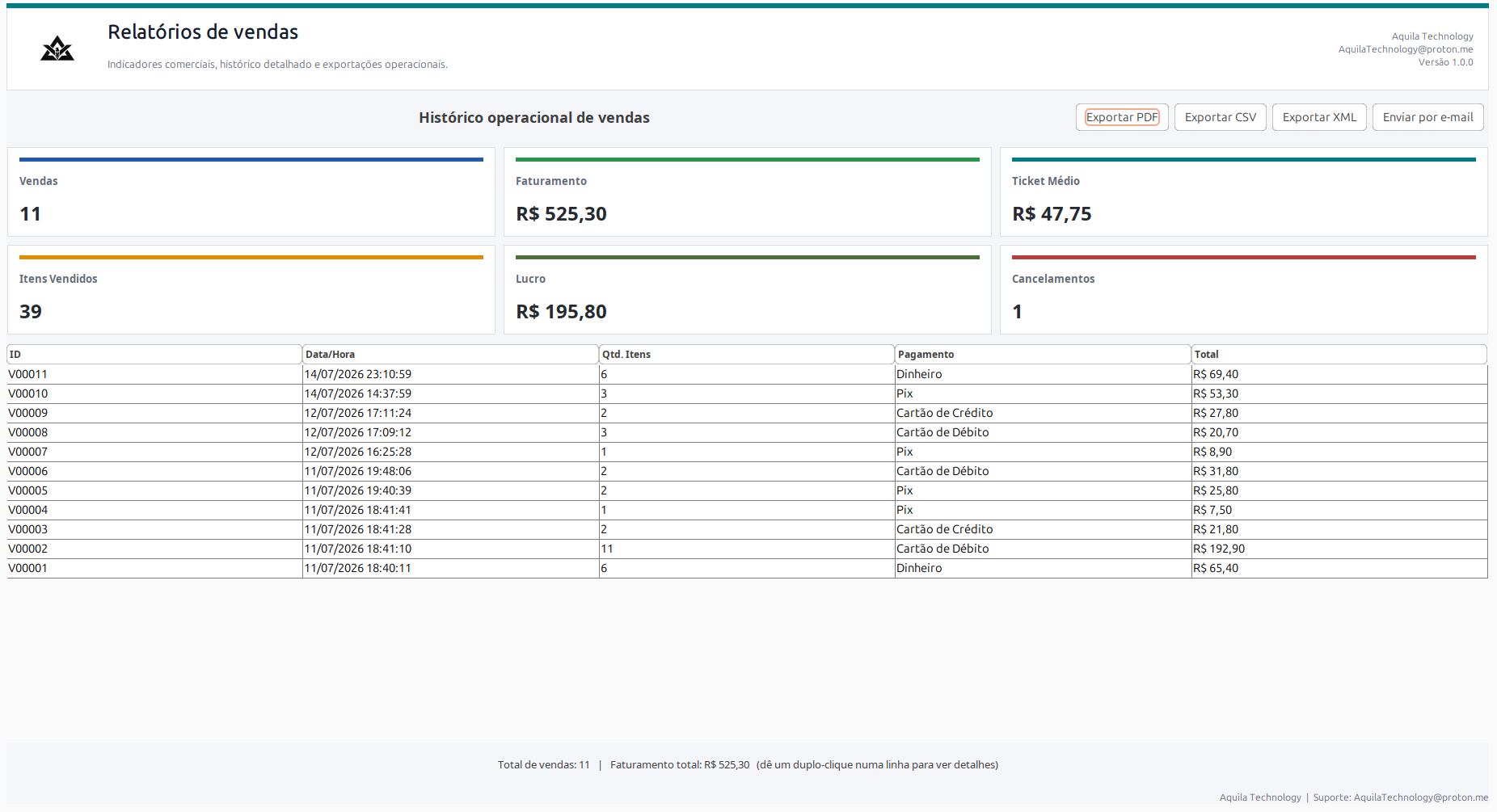The height and width of the screenshot is (812, 1497).
Task: Click the Faturamento R$ 525,30 card
Action: coord(748,192)
